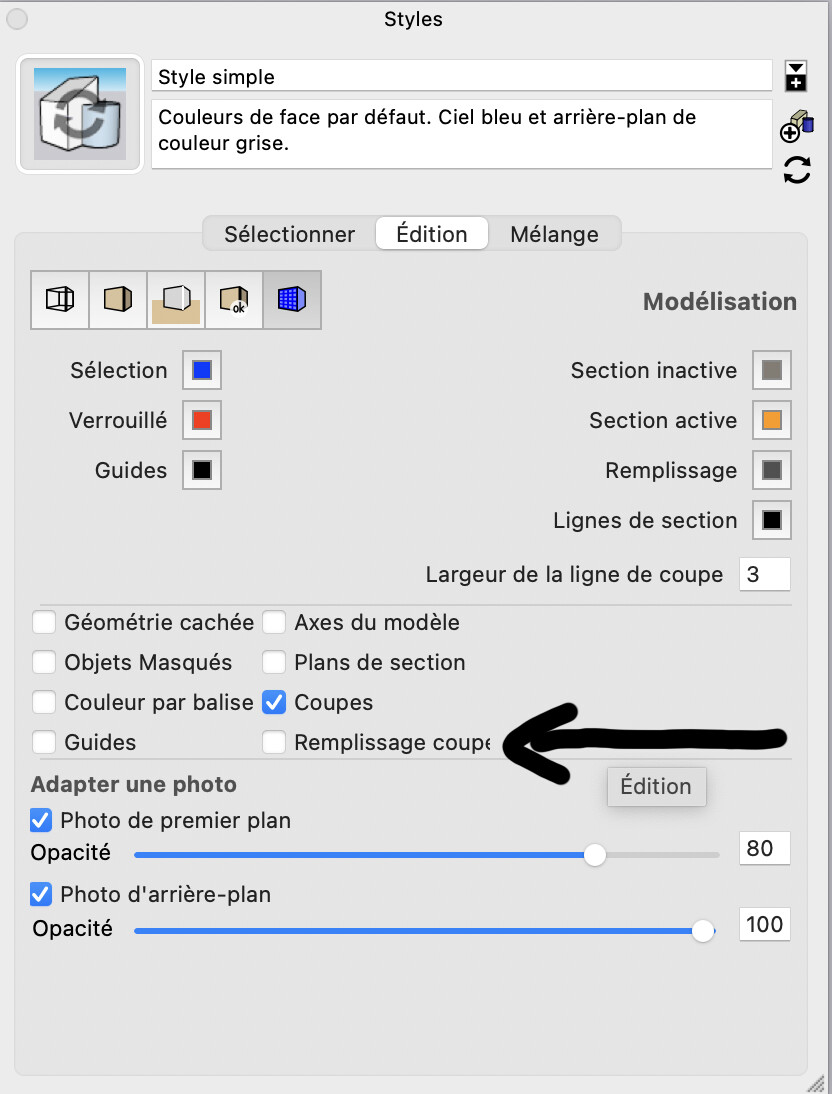Click the Verrouillé red color swatch
Screen dimensions: 832x1094
(202, 420)
